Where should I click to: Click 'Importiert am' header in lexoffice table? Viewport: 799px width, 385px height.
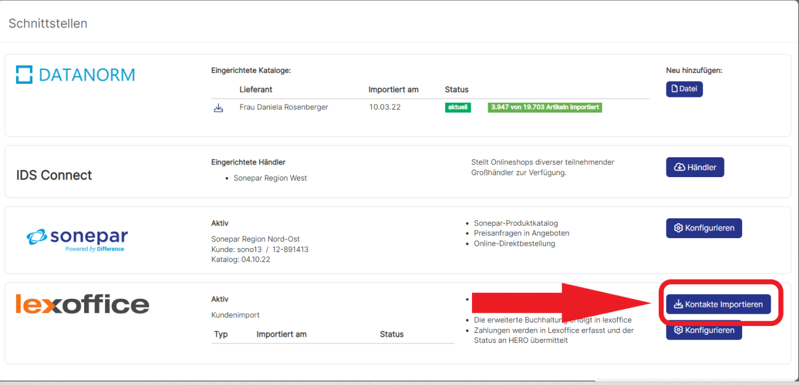pyautogui.click(x=281, y=334)
